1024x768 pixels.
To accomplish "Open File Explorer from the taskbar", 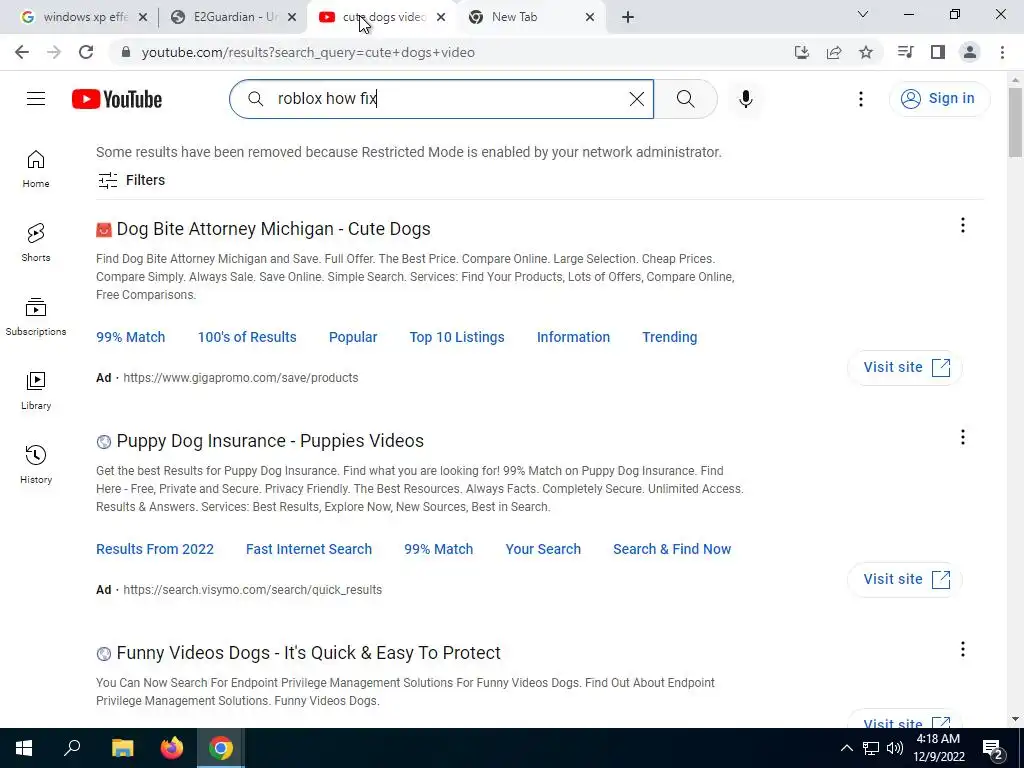I will [122, 748].
